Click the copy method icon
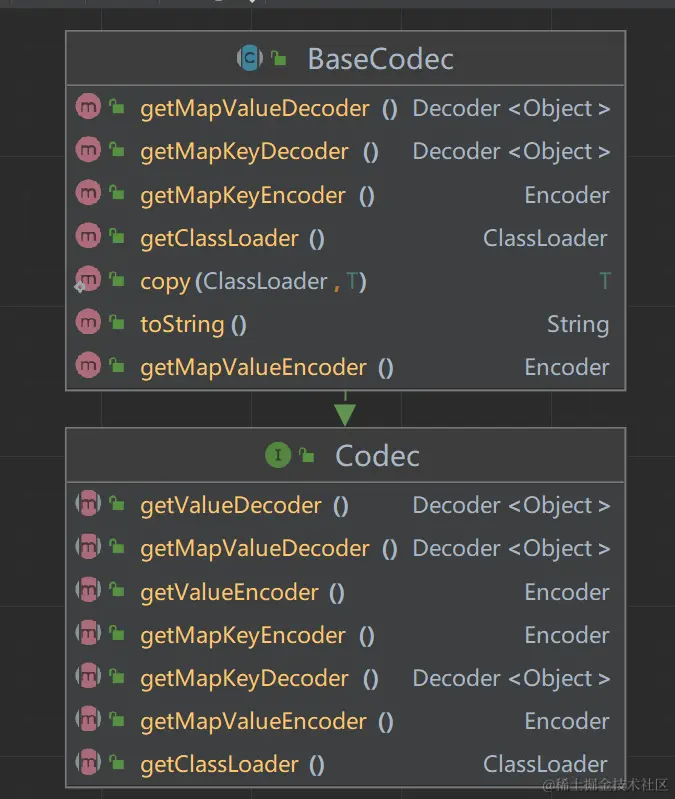 (88, 279)
